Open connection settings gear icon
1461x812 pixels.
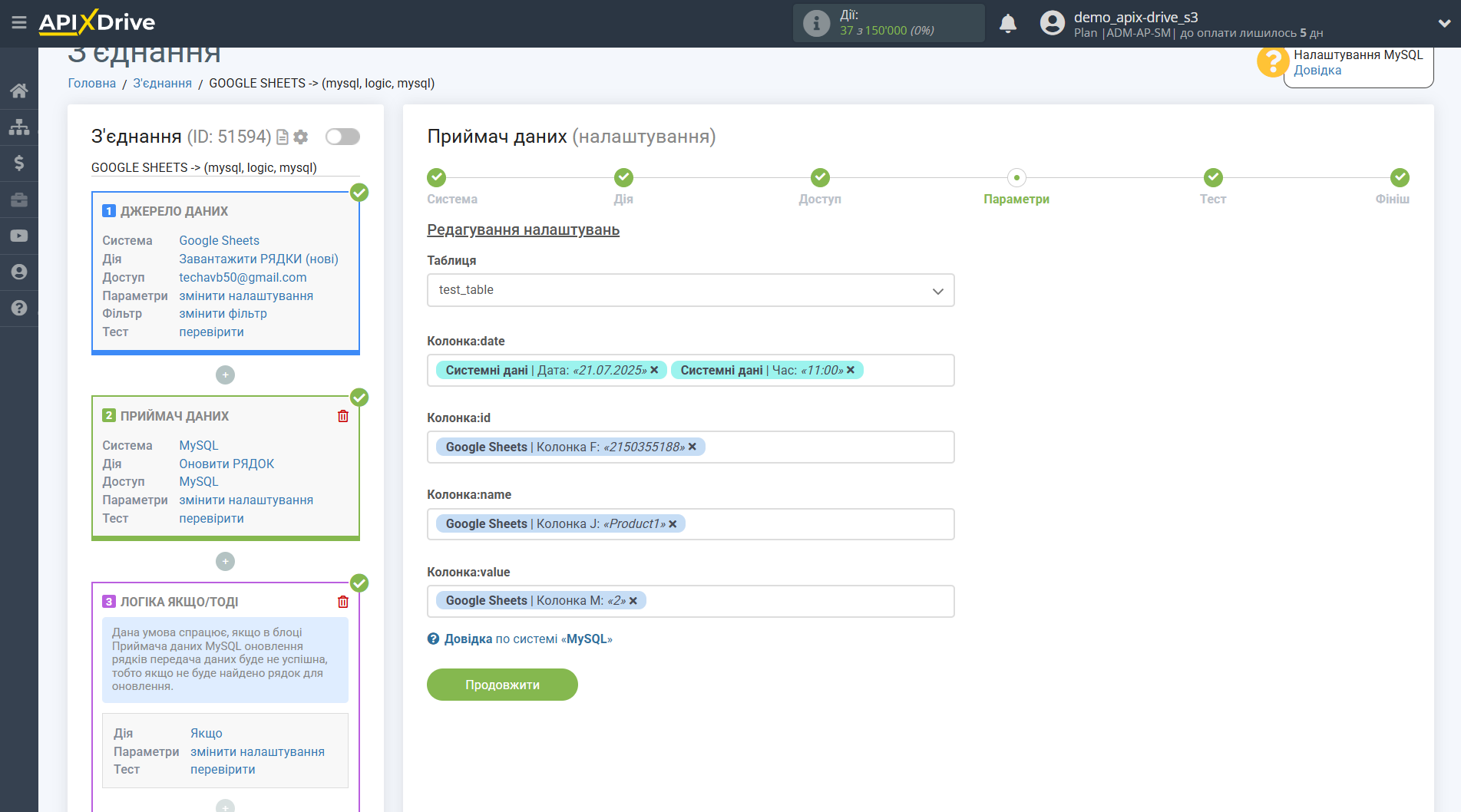tap(301, 137)
